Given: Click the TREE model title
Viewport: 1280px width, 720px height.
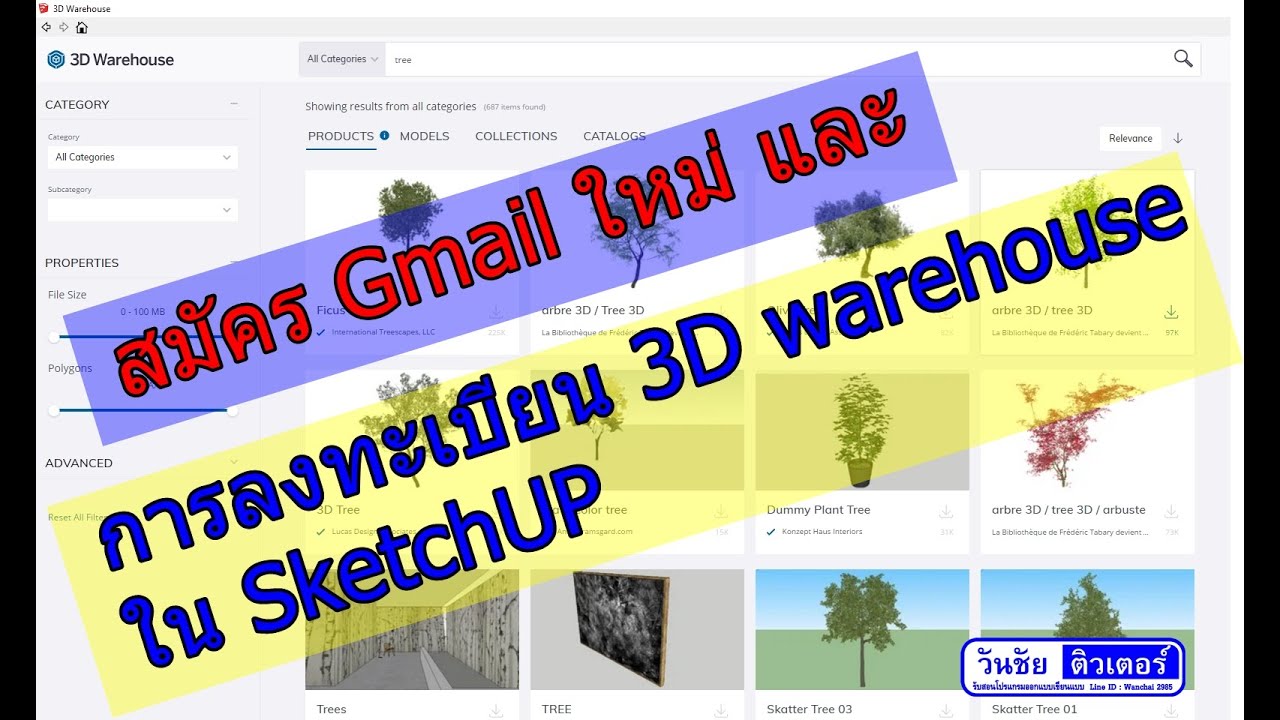Looking at the screenshot, I should (x=556, y=709).
